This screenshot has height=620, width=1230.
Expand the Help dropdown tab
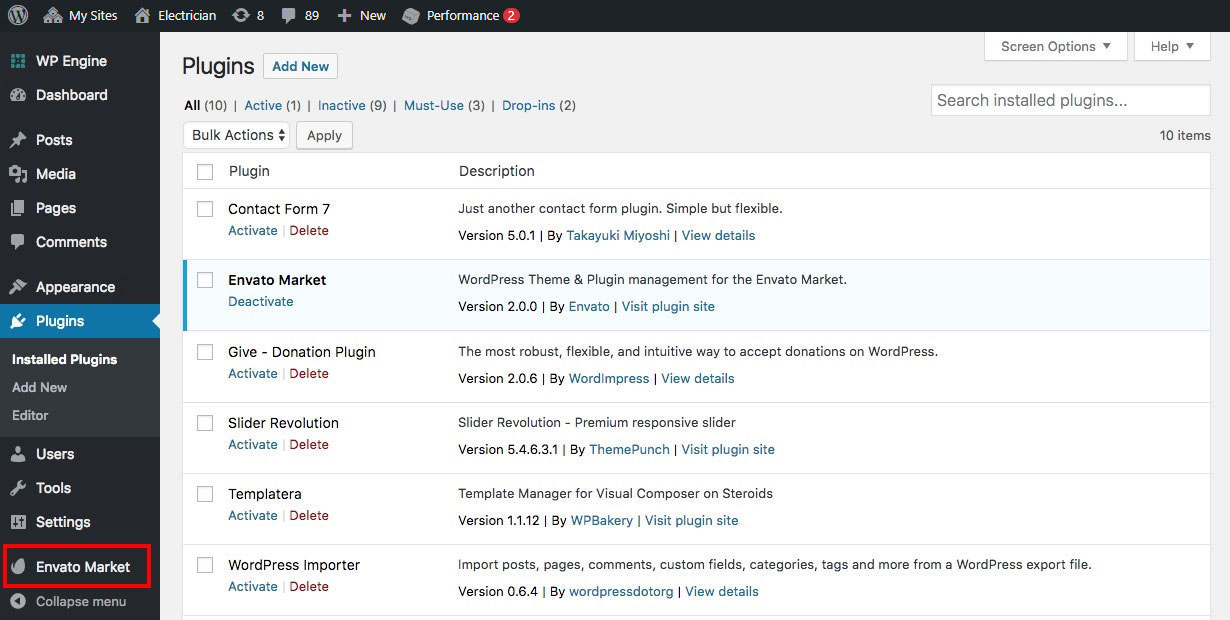(x=1171, y=46)
